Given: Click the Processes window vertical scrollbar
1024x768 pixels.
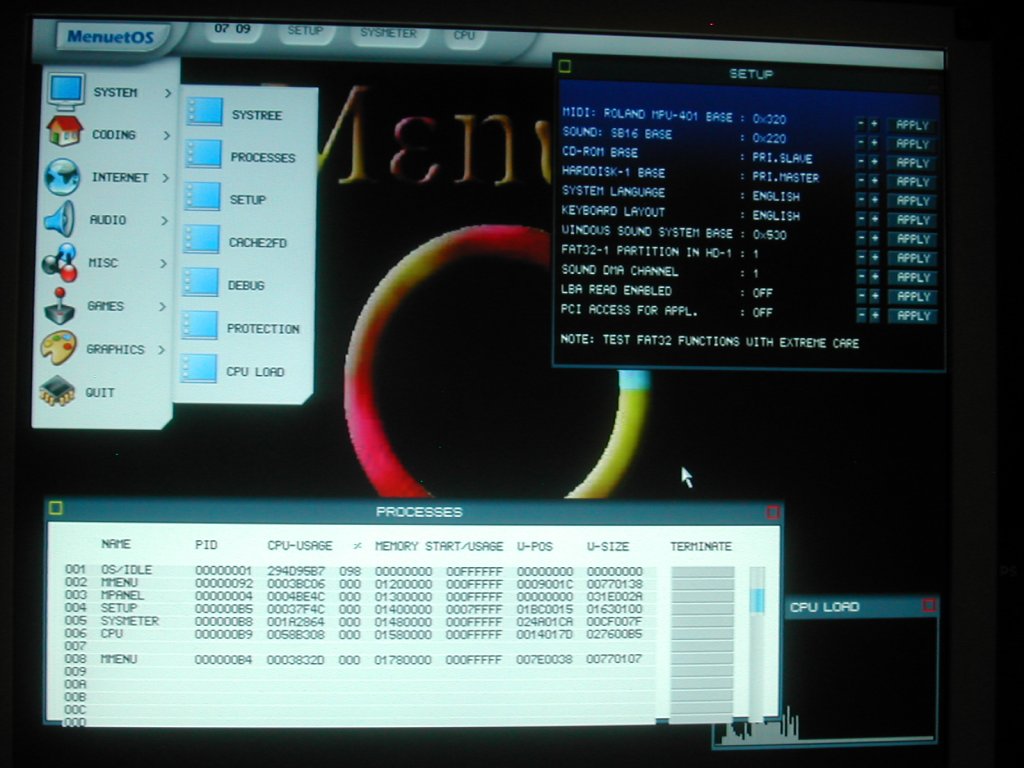Looking at the screenshot, I should pos(757,640).
